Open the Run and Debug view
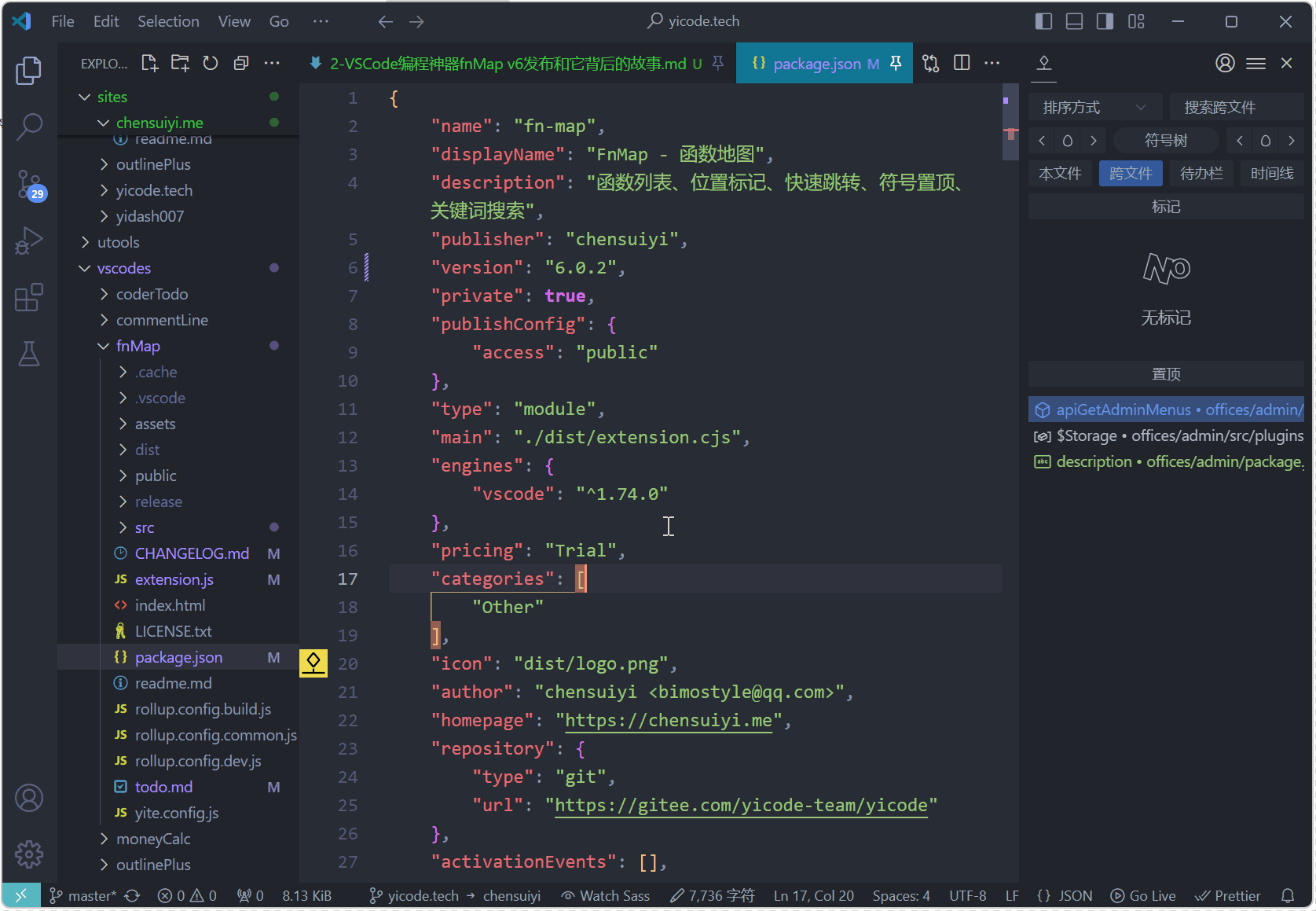1316x911 pixels. (29, 241)
